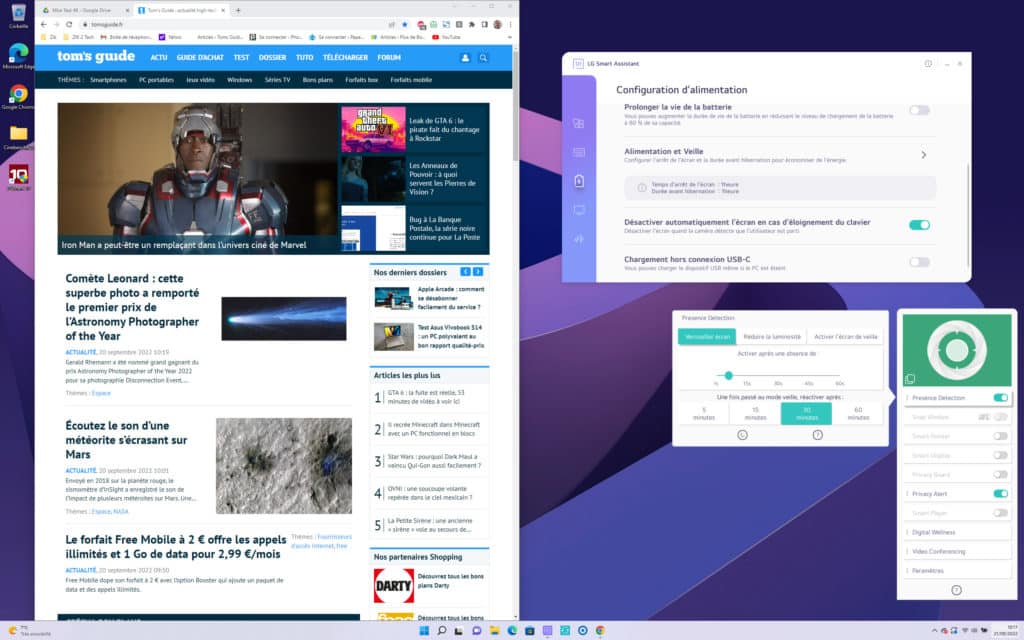Click the search magnifier on Tom's Guide header
The width and height of the screenshot is (1024, 640).
click(x=483, y=58)
